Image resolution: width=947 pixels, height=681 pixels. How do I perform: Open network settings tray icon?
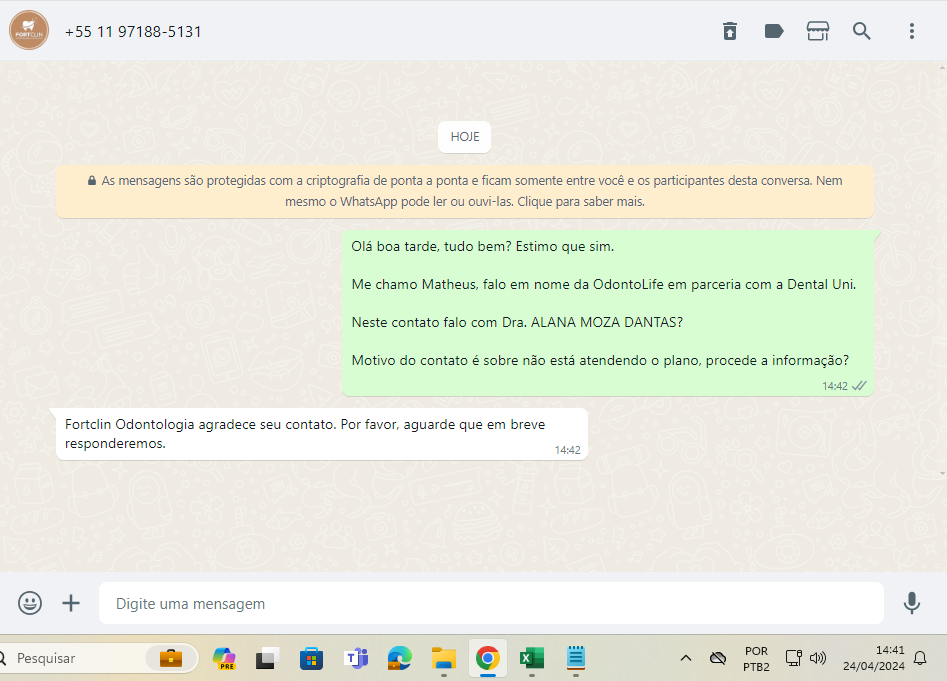pyautogui.click(x=793, y=658)
